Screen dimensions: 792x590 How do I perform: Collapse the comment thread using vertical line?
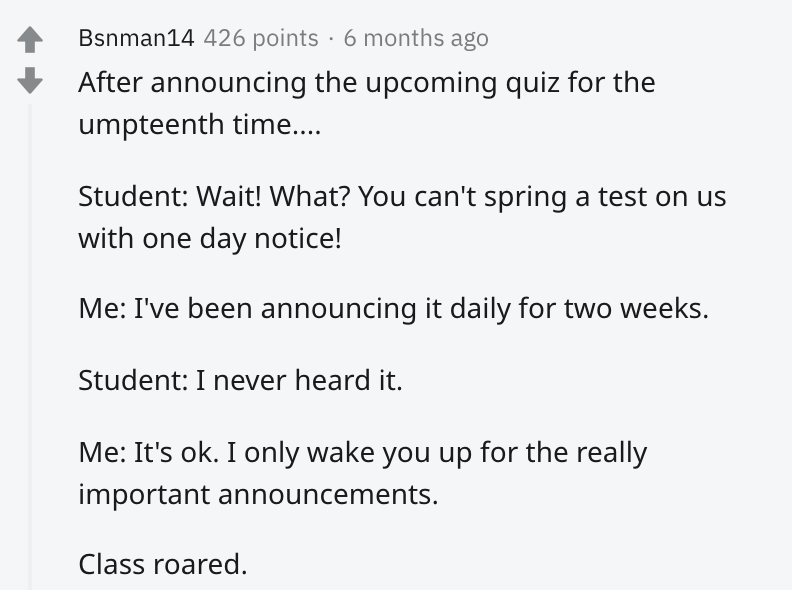pos(30,347)
